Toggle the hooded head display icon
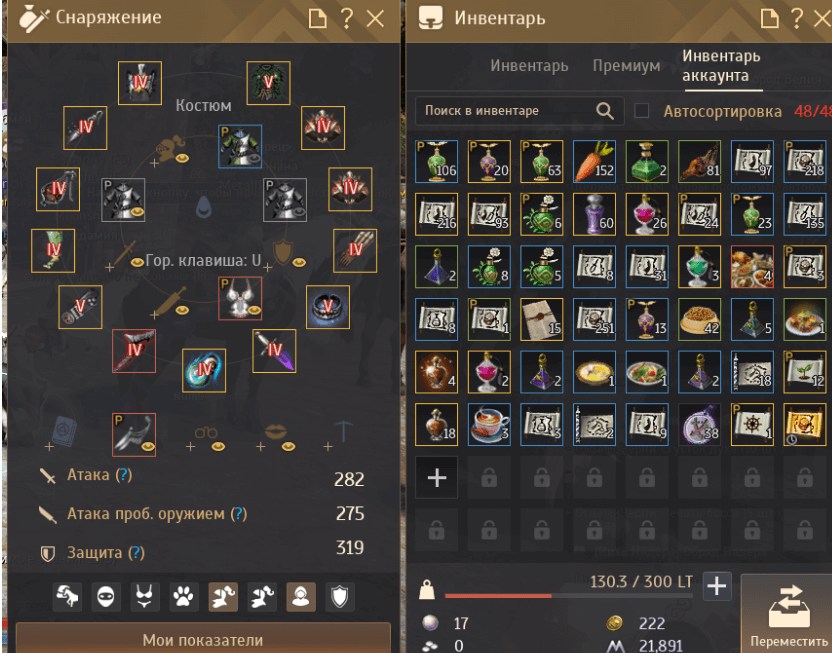The height and width of the screenshot is (653, 832). point(301,597)
